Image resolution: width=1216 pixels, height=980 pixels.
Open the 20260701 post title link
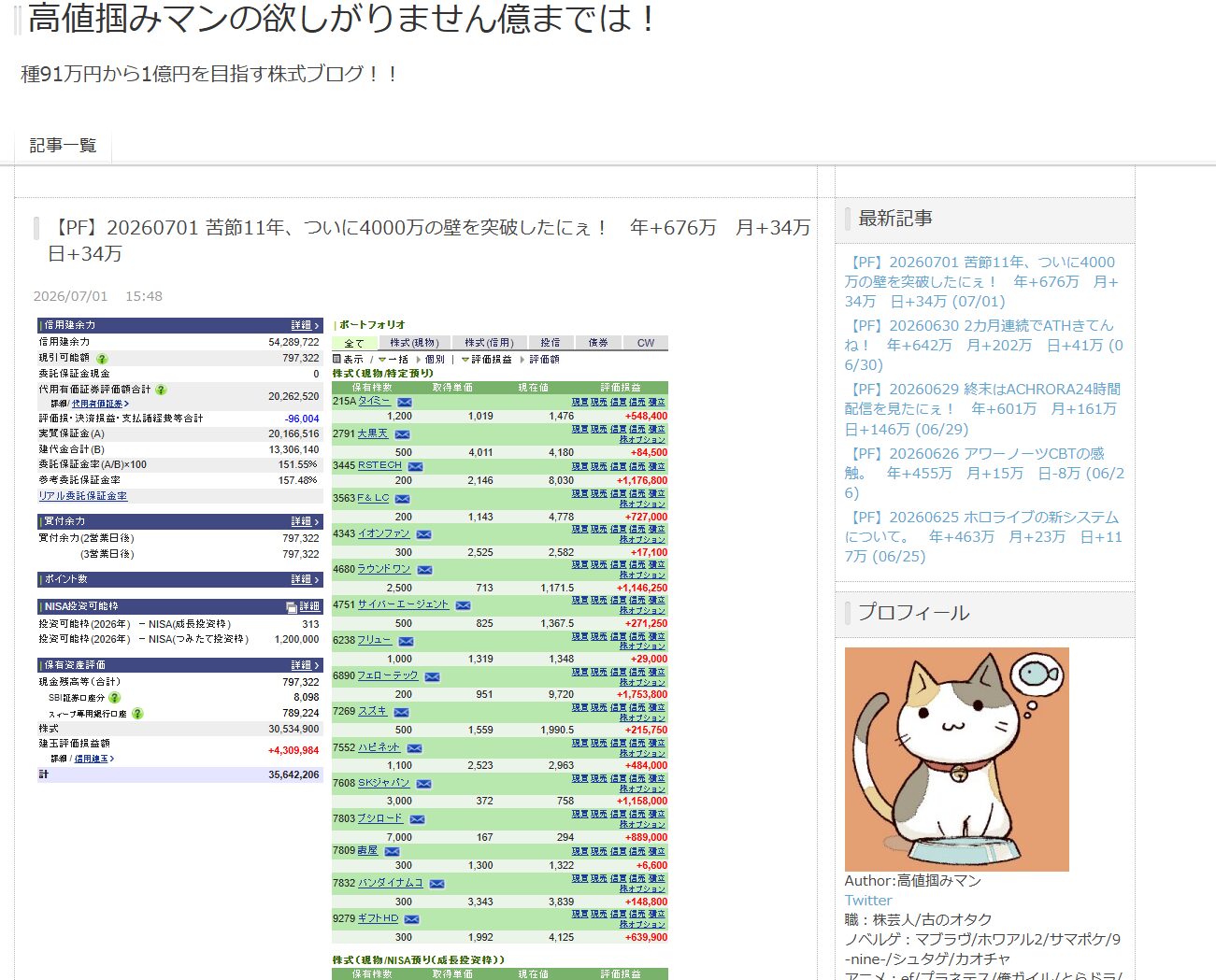click(x=429, y=240)
